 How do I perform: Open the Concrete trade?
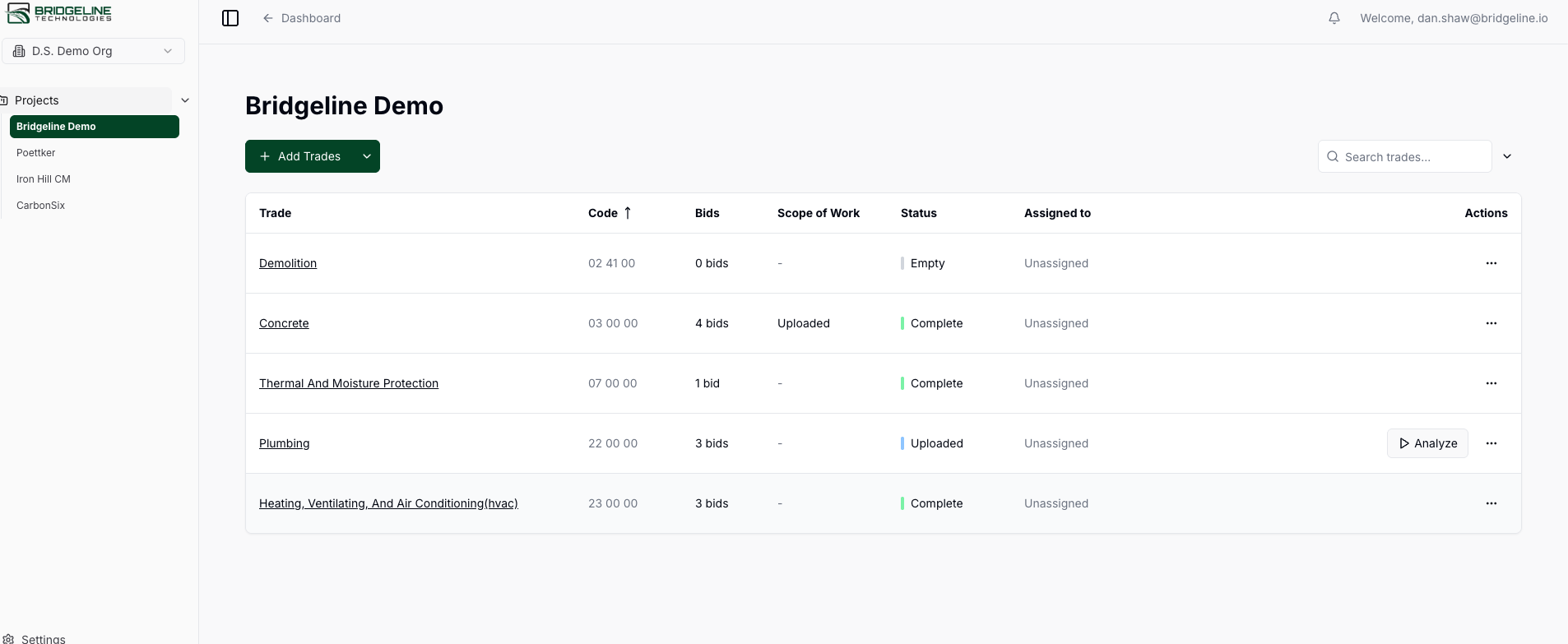(x=284, y=323)
